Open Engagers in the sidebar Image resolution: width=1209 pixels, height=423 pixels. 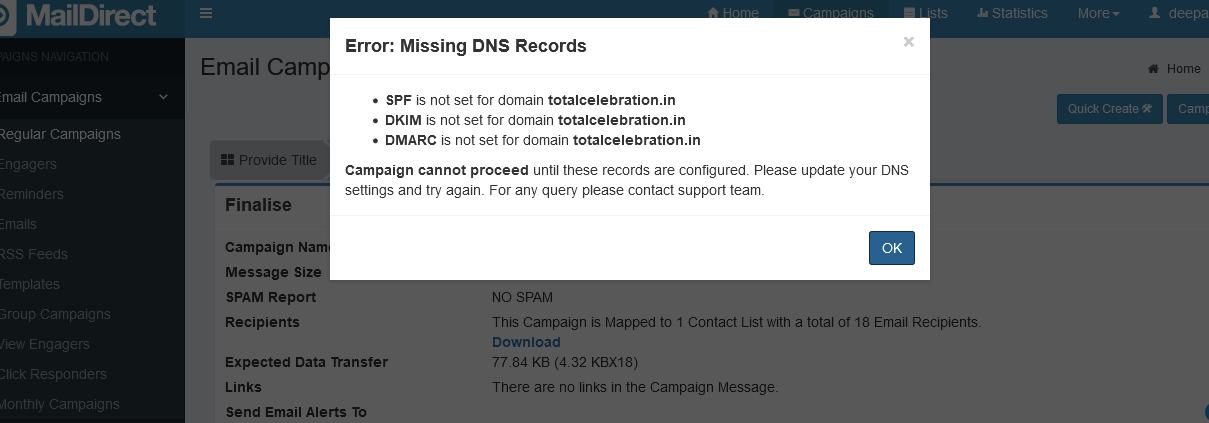click(x=28, y=164)
